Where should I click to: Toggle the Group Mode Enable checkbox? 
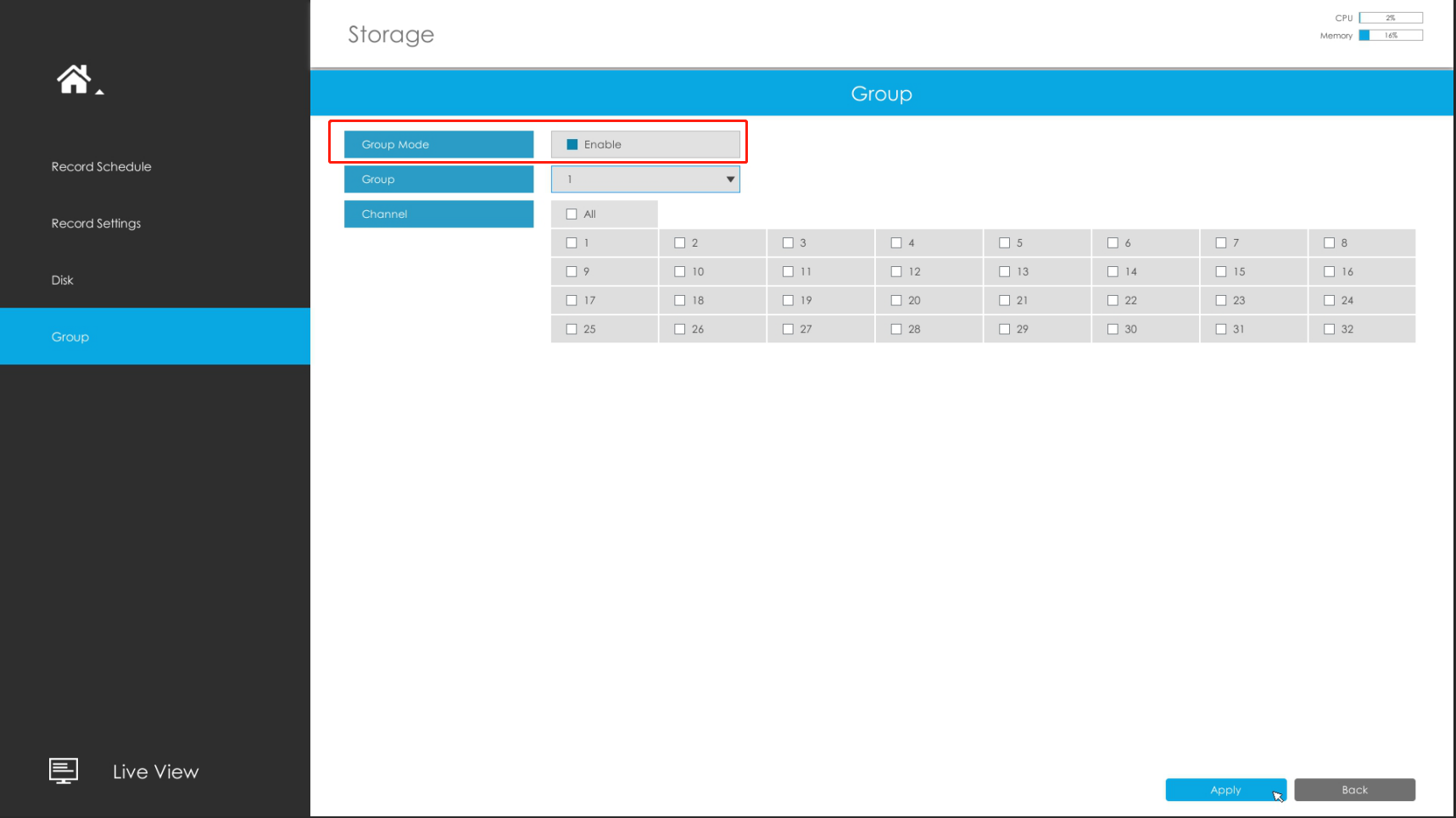pyautogui.click(x=572, y=144)
